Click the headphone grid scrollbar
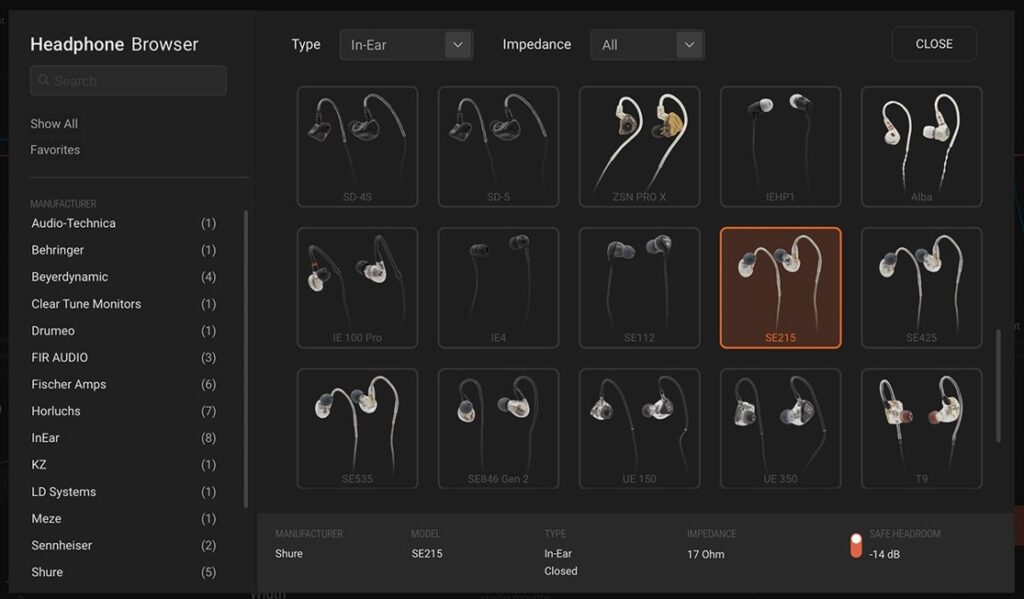 998,386
